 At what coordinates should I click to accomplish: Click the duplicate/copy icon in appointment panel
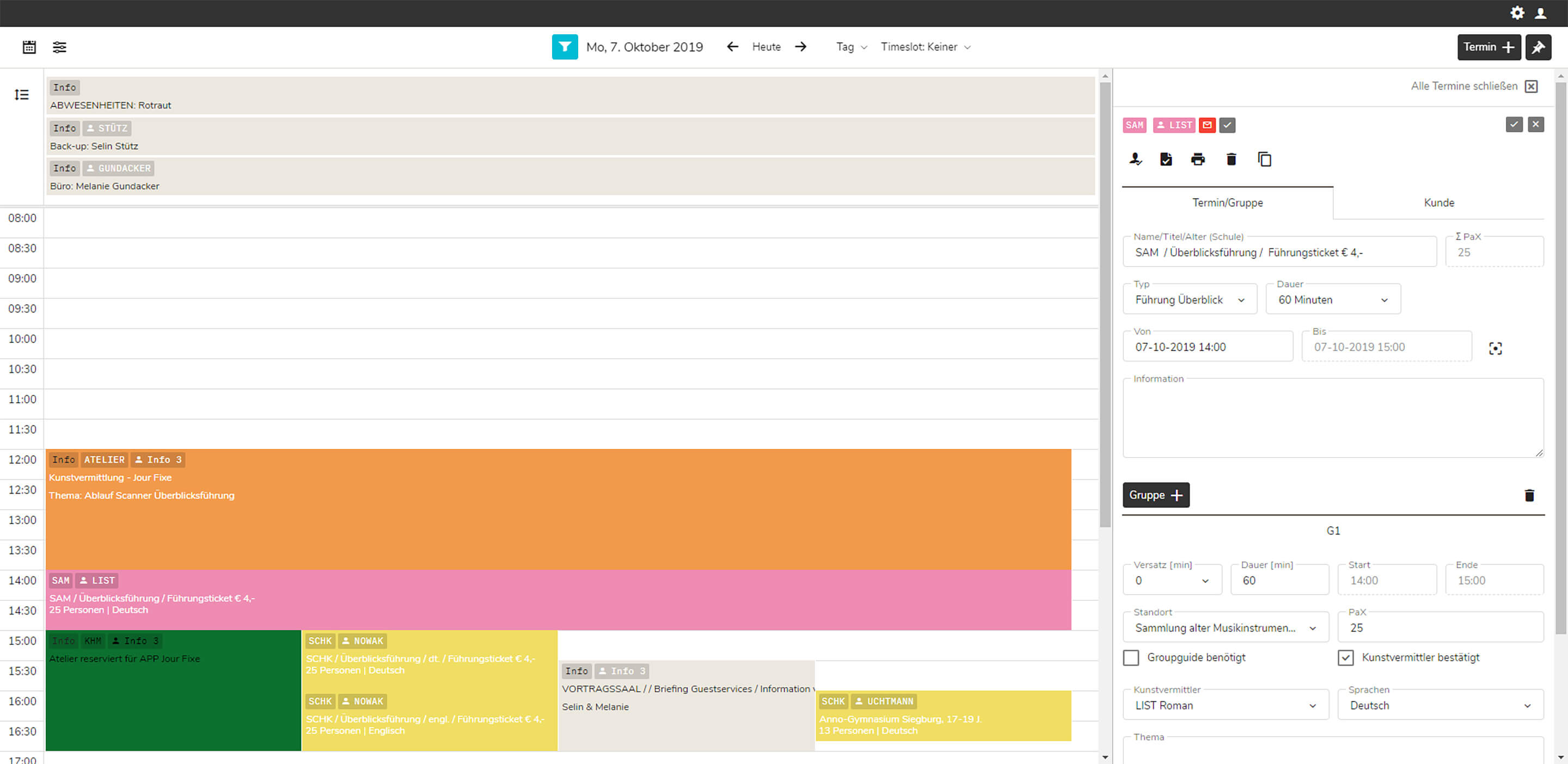pyautogui.click(x=1264, y=159)
